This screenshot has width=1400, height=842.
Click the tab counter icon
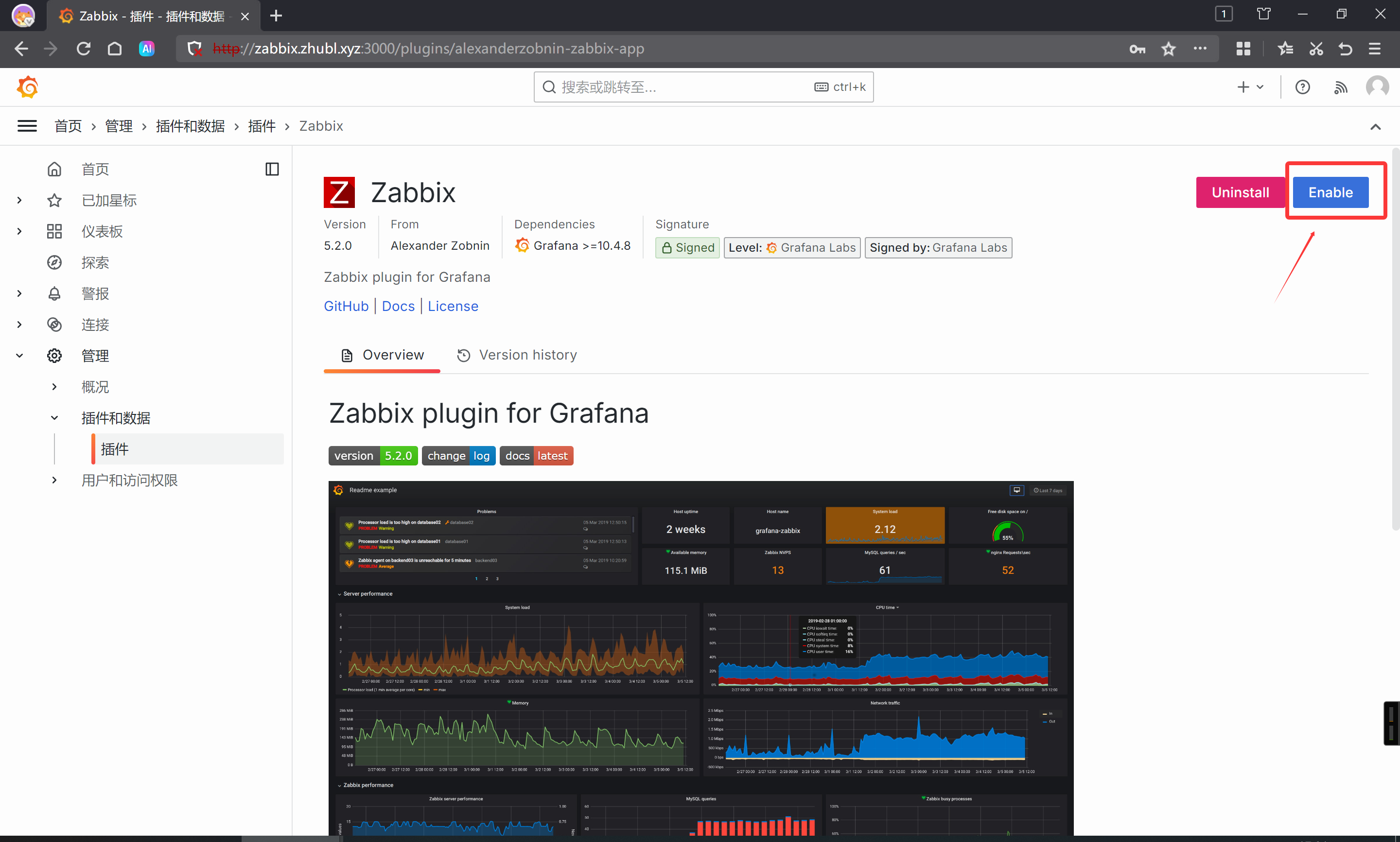point(1224,14)
